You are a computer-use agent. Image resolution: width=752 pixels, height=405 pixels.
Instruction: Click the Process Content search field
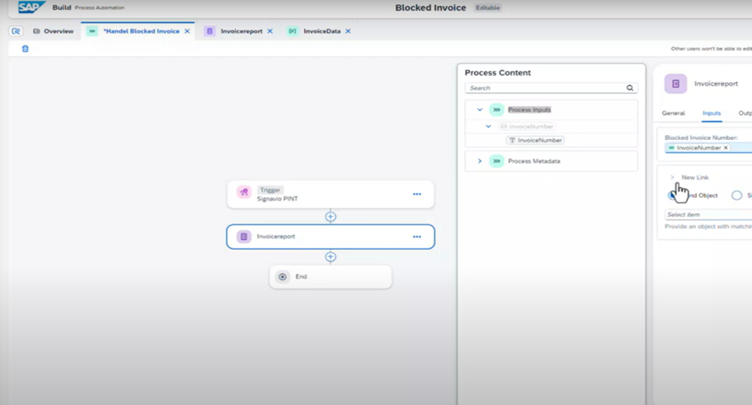tap(545, 88)
